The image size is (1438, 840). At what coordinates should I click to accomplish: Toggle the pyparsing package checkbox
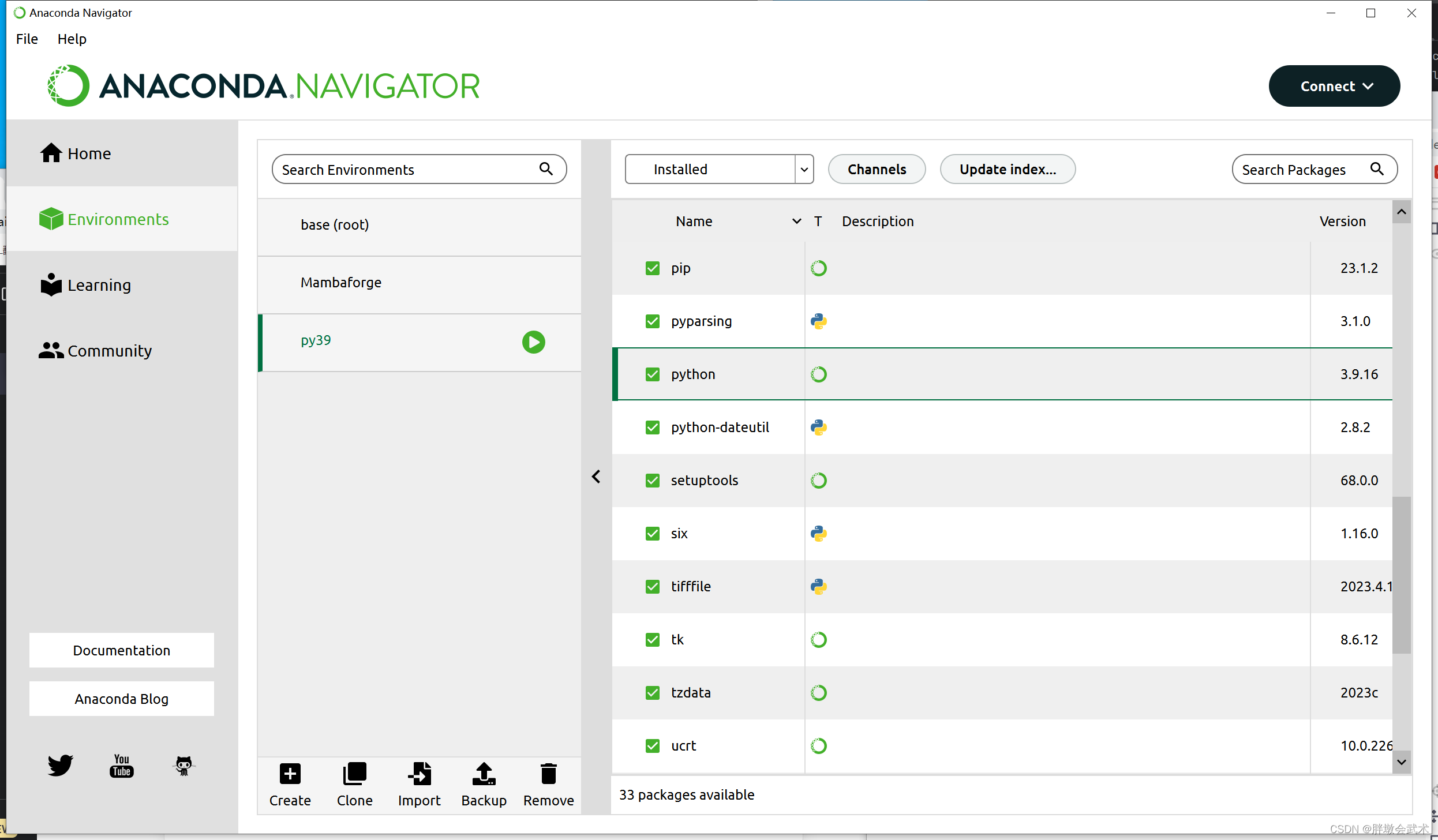point(653,321)
